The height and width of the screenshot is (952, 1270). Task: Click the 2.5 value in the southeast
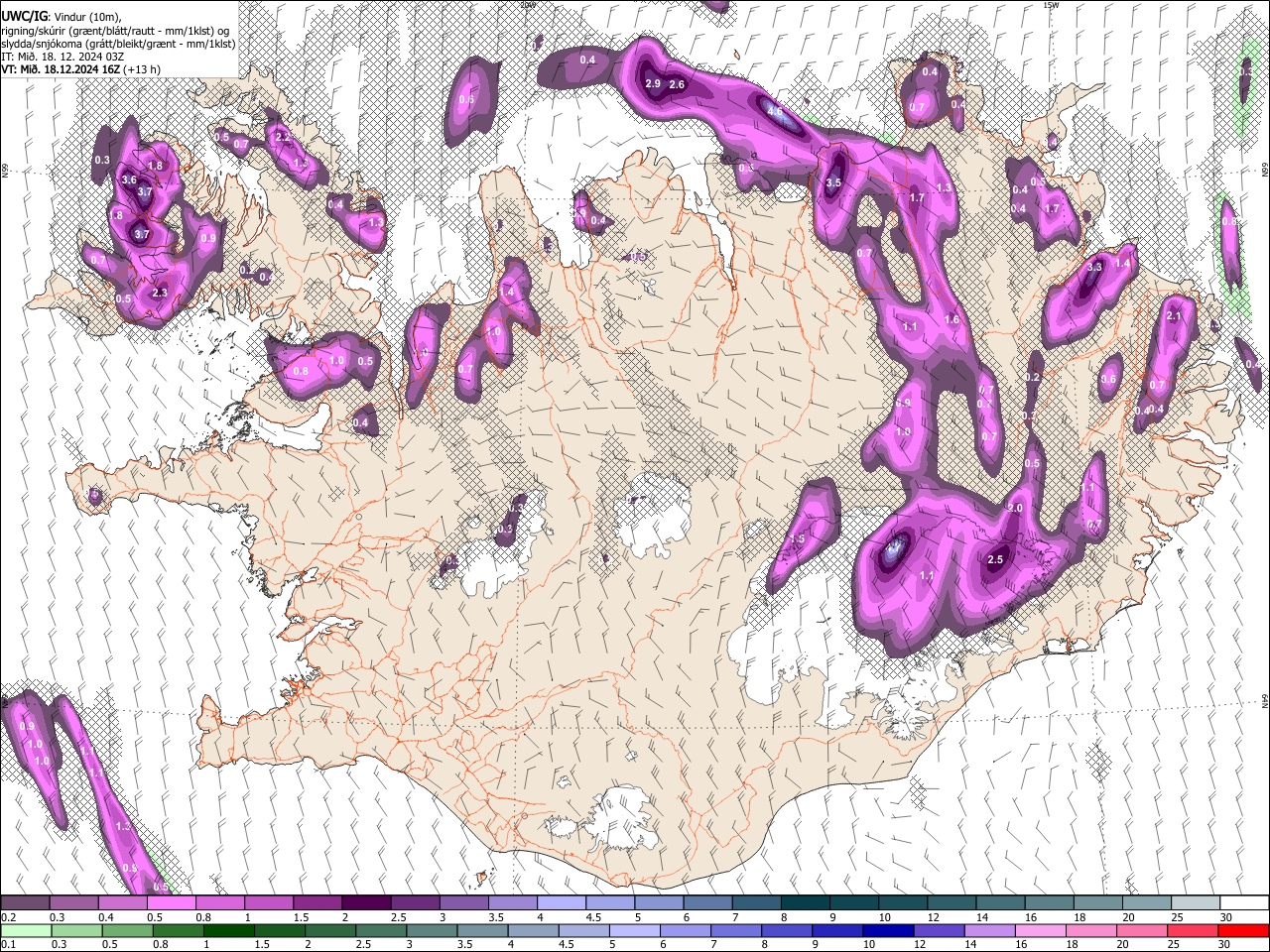click(996, 559)
